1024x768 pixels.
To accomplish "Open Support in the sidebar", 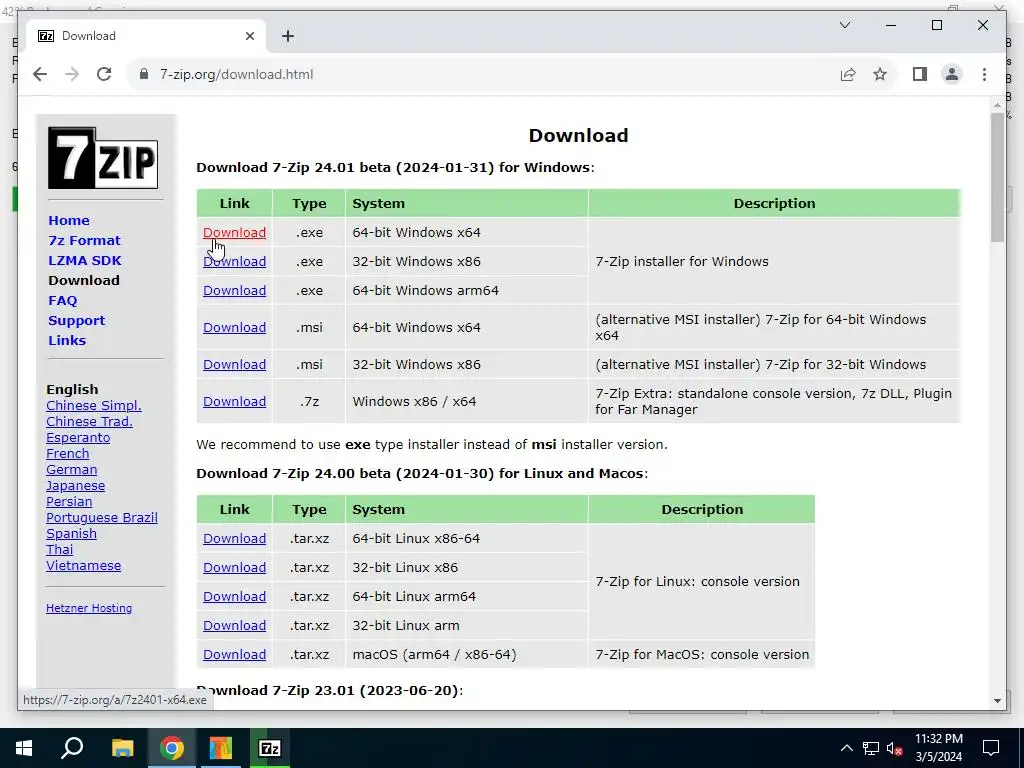I will point(76,321).
